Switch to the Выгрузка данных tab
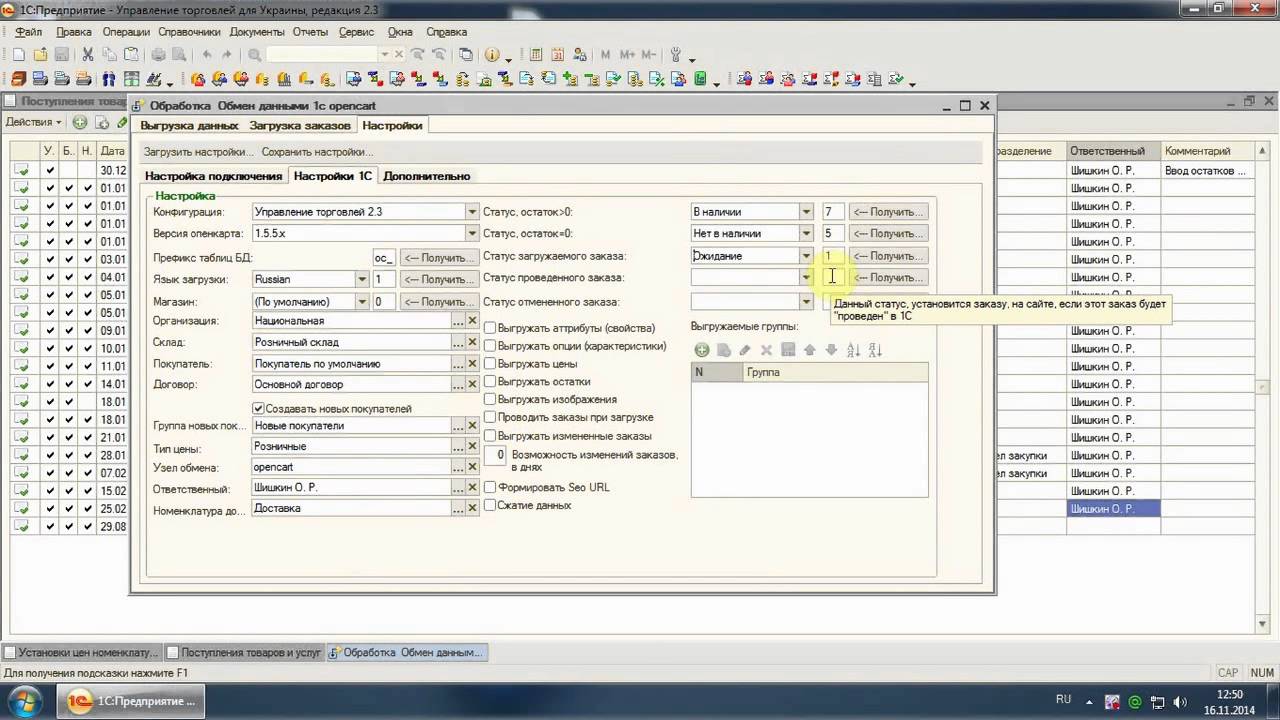This screenshot has width=1280, height=720. coord(189,125)
